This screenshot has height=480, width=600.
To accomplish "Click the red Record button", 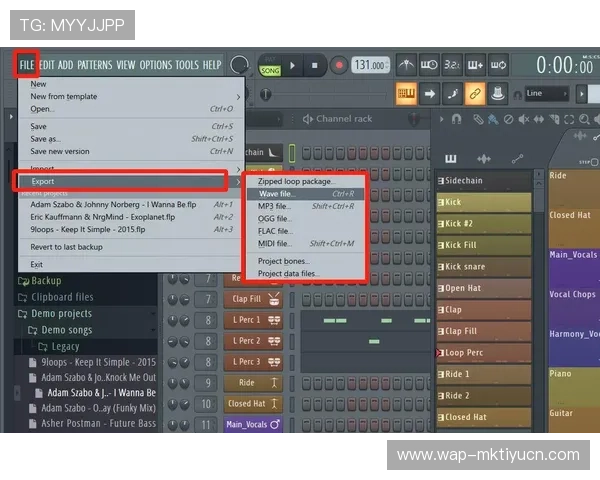I will (338, 65).
